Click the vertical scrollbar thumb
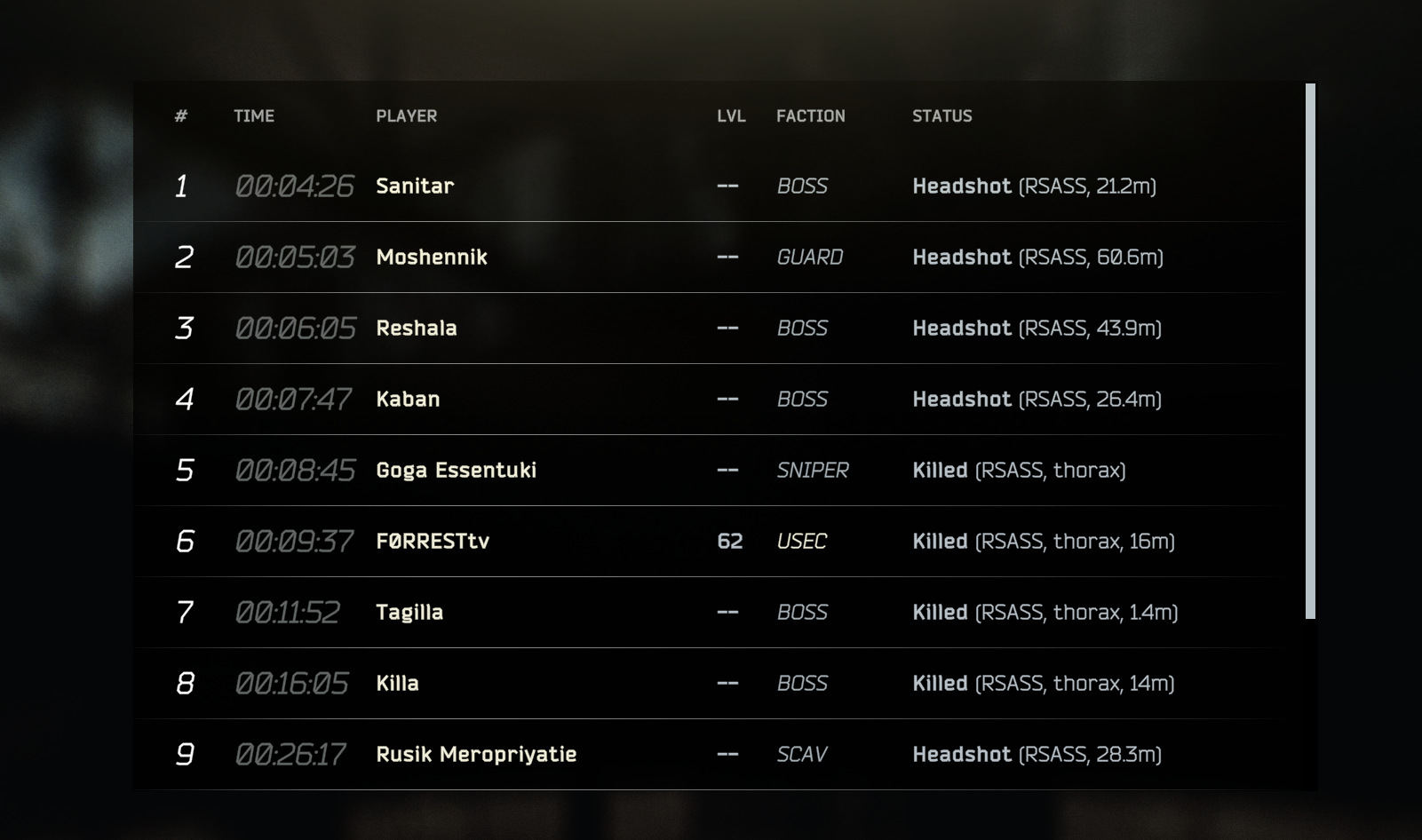The width and height of the screenshot is (1422, 840). [1310, 351]
